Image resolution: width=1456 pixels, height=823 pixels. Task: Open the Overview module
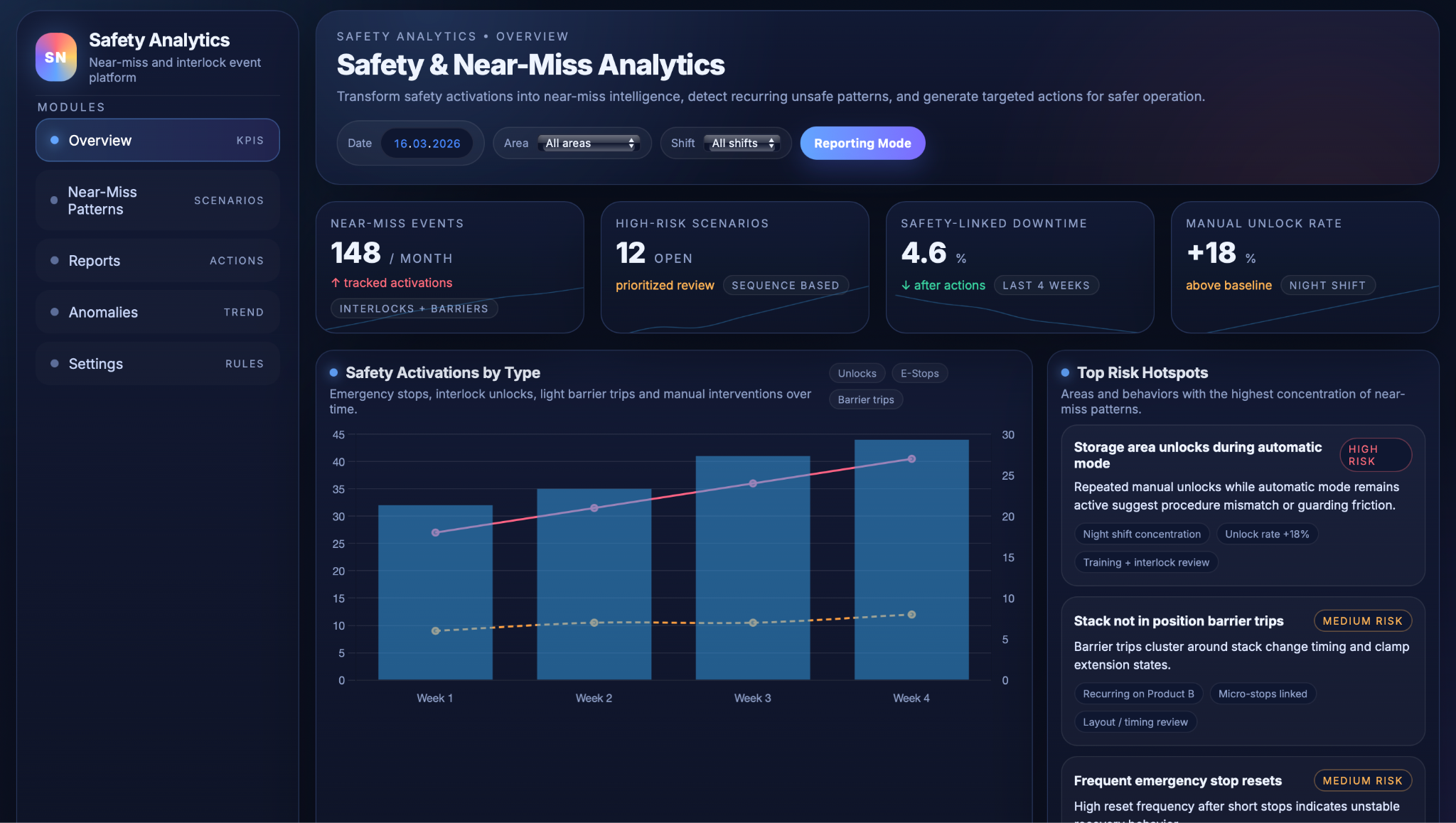point(157,140)
